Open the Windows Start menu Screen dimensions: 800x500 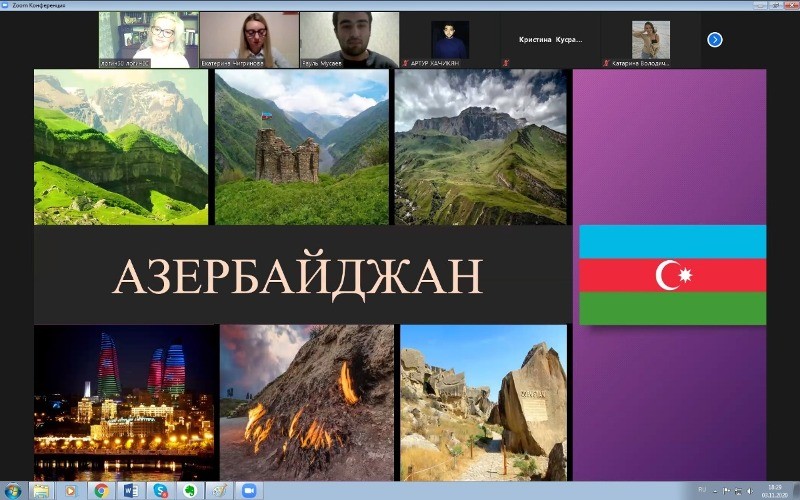click(12, 491)
